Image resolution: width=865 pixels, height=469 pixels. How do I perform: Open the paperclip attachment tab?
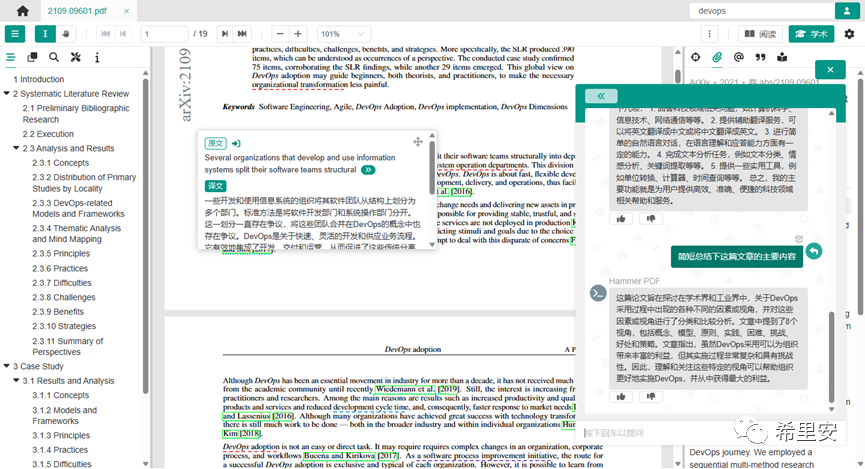coord(717,57)
